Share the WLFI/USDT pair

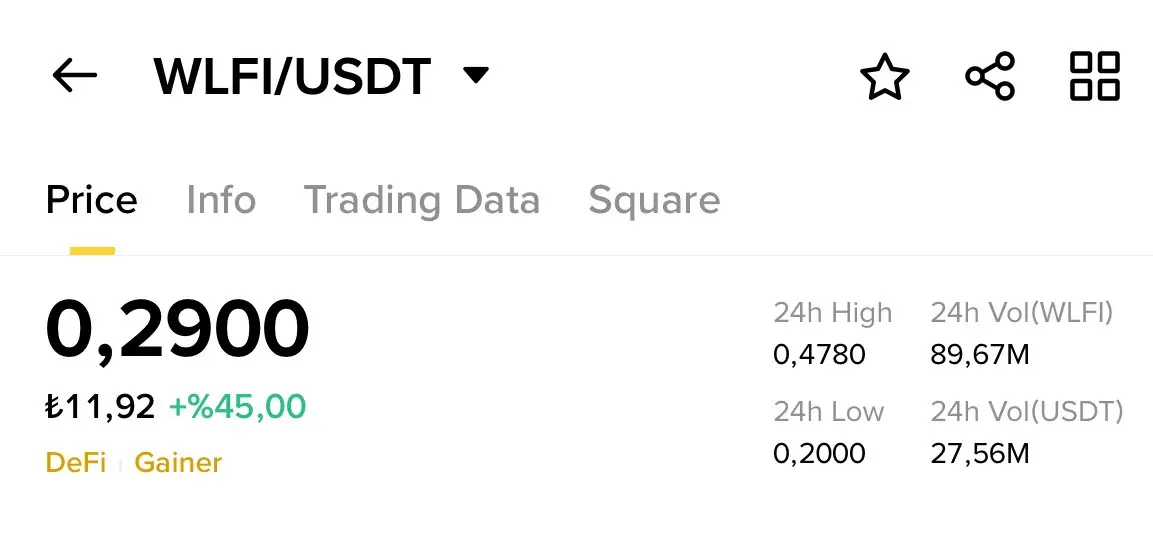pyautogui.click(x=990, y=76)
